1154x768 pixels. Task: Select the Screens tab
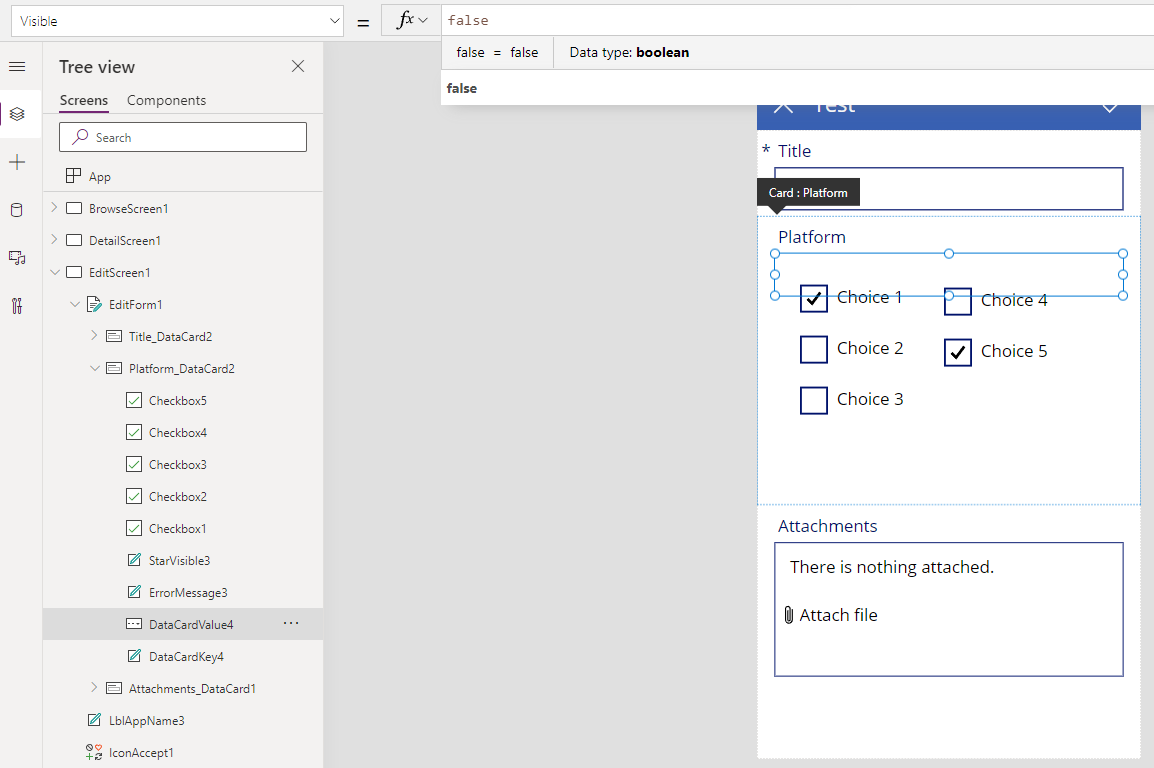83,100
